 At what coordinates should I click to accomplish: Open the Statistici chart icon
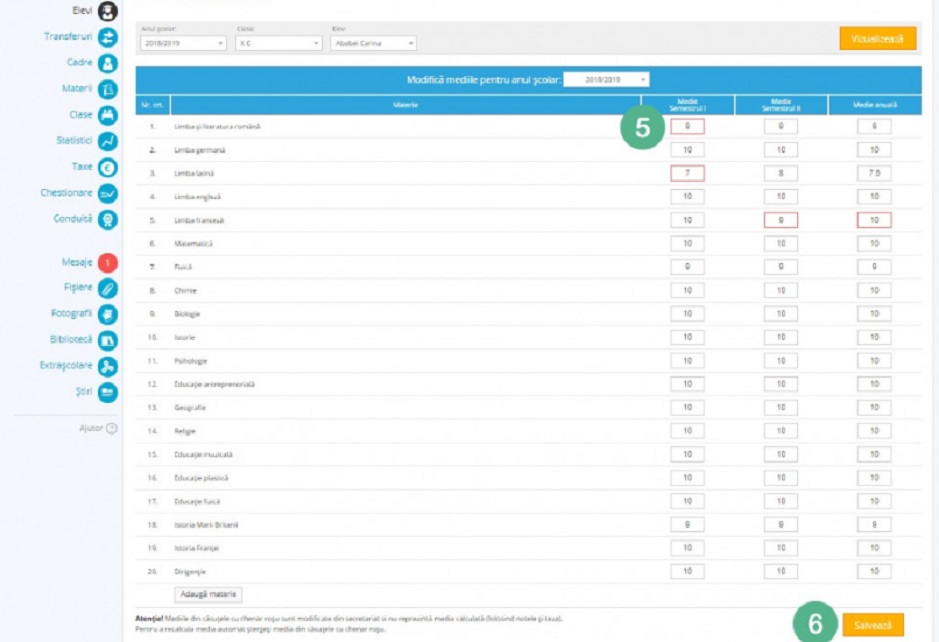pos(107,141)
